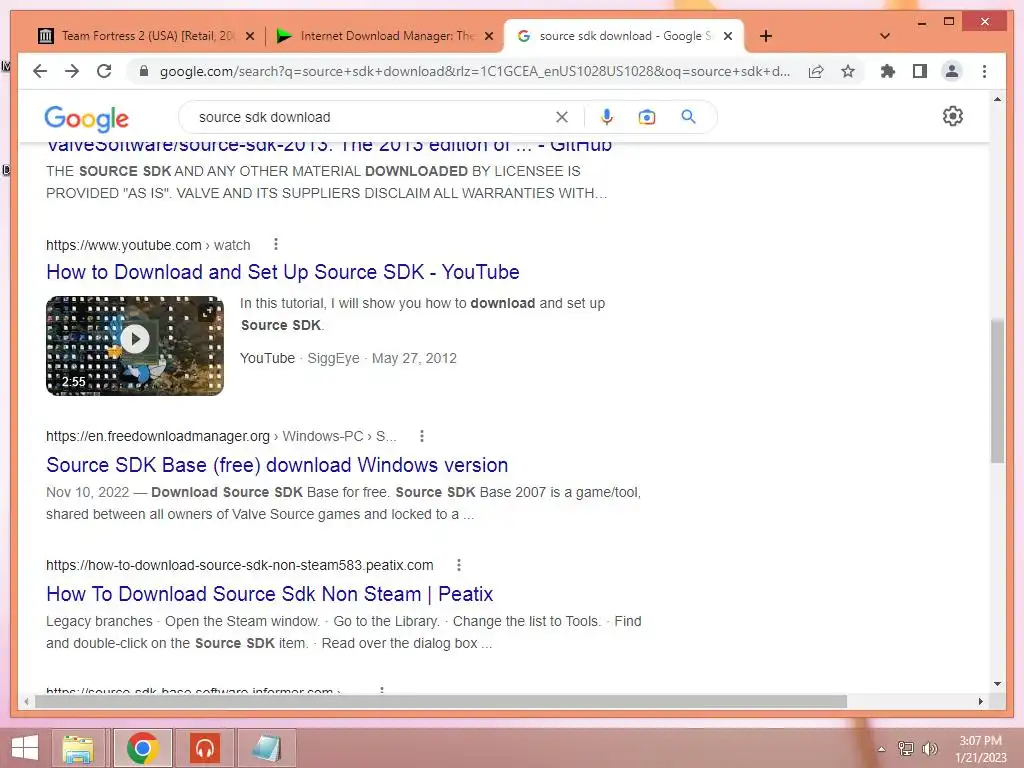Click the May 27, 2012 date text
Viewport: 1024px width, 768px height.
pos(414,358)
